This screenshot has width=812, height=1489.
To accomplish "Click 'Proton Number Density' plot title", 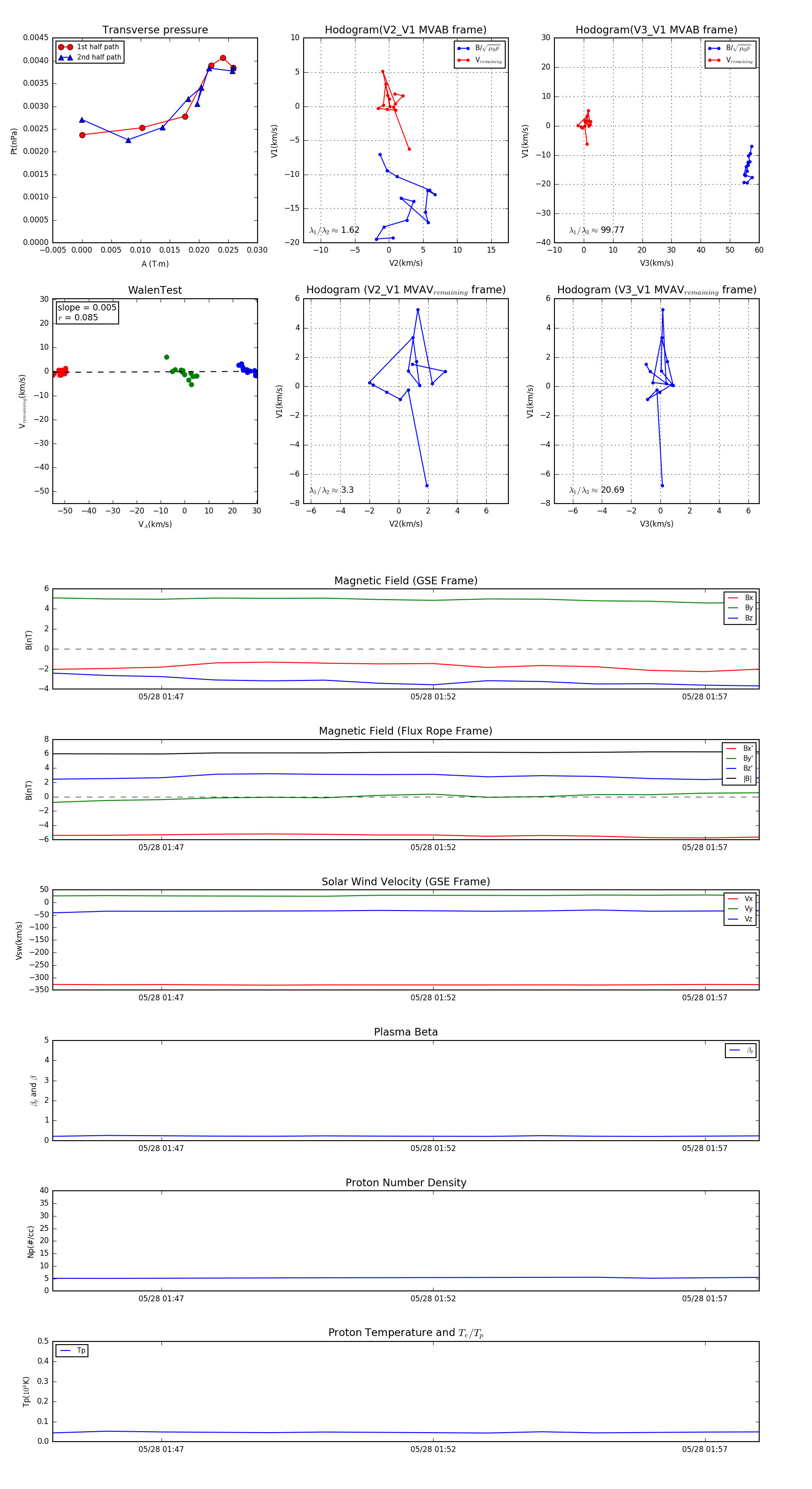I will coord(406,1183).
